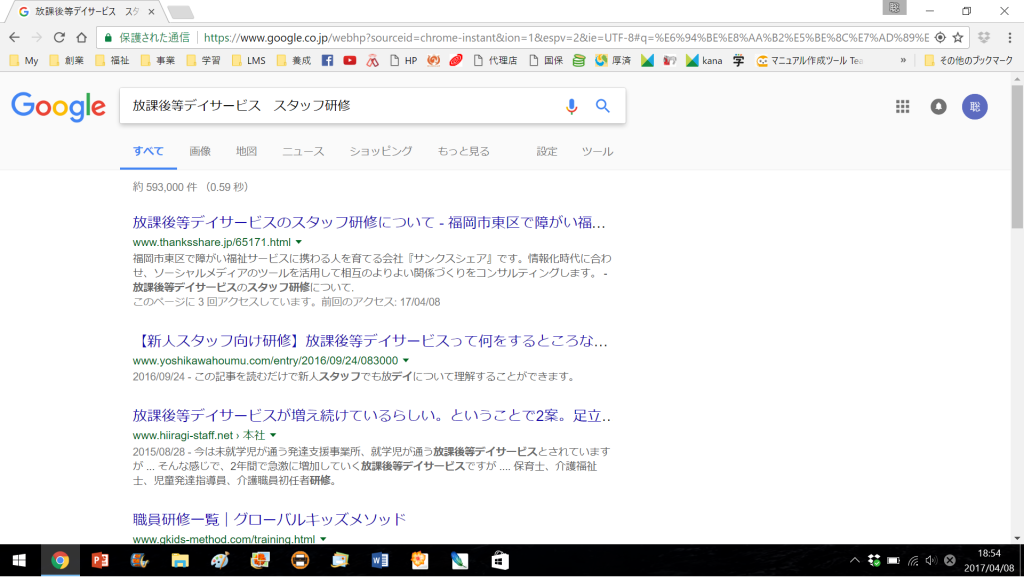
Task: Check battery status in system tray
Action: (x=893, y=561)
